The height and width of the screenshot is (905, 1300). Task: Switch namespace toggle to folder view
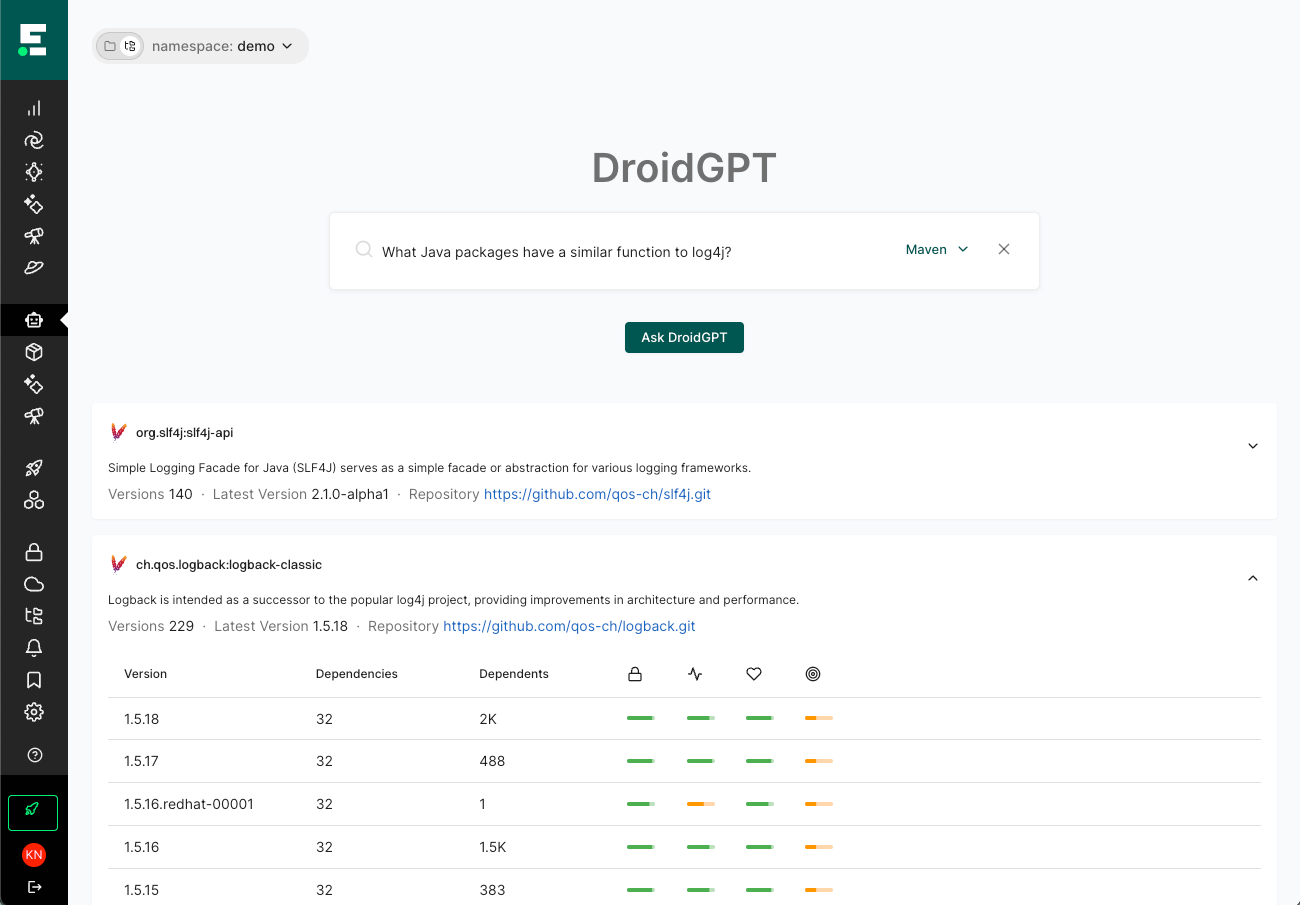click(x=110, y=46)
